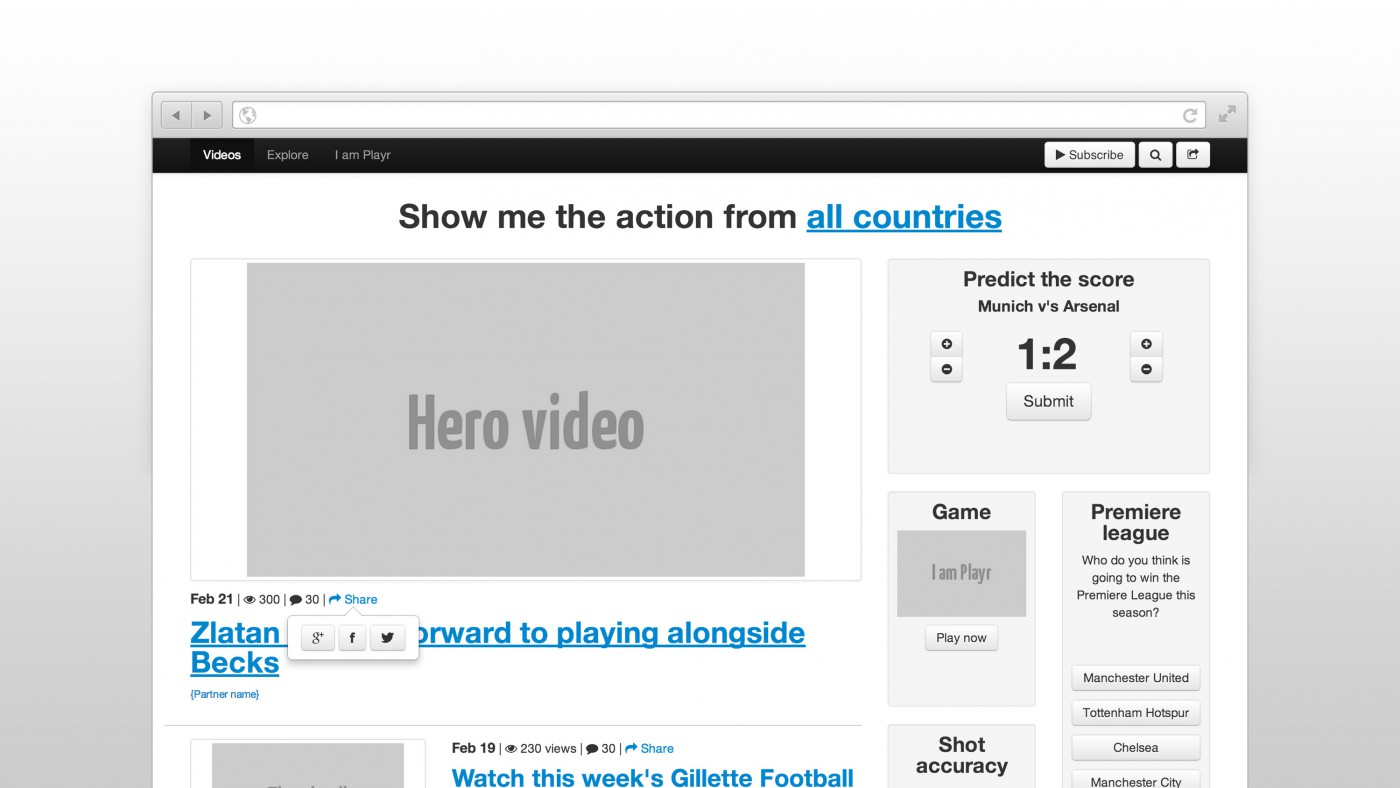Vote for Chelsea

[1136, 748]
